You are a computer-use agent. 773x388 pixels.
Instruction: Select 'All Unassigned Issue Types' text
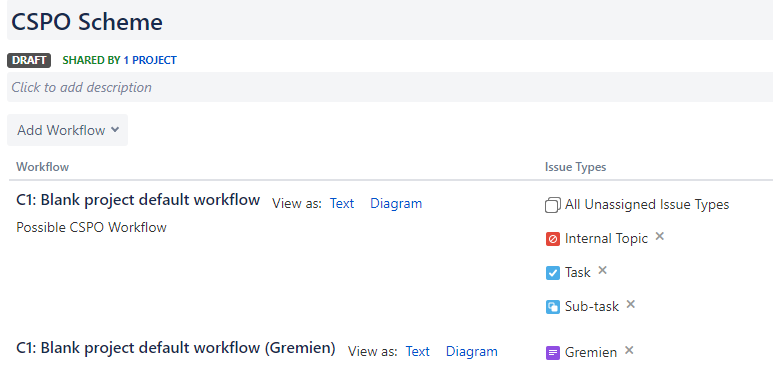click(x=647, y=205)
